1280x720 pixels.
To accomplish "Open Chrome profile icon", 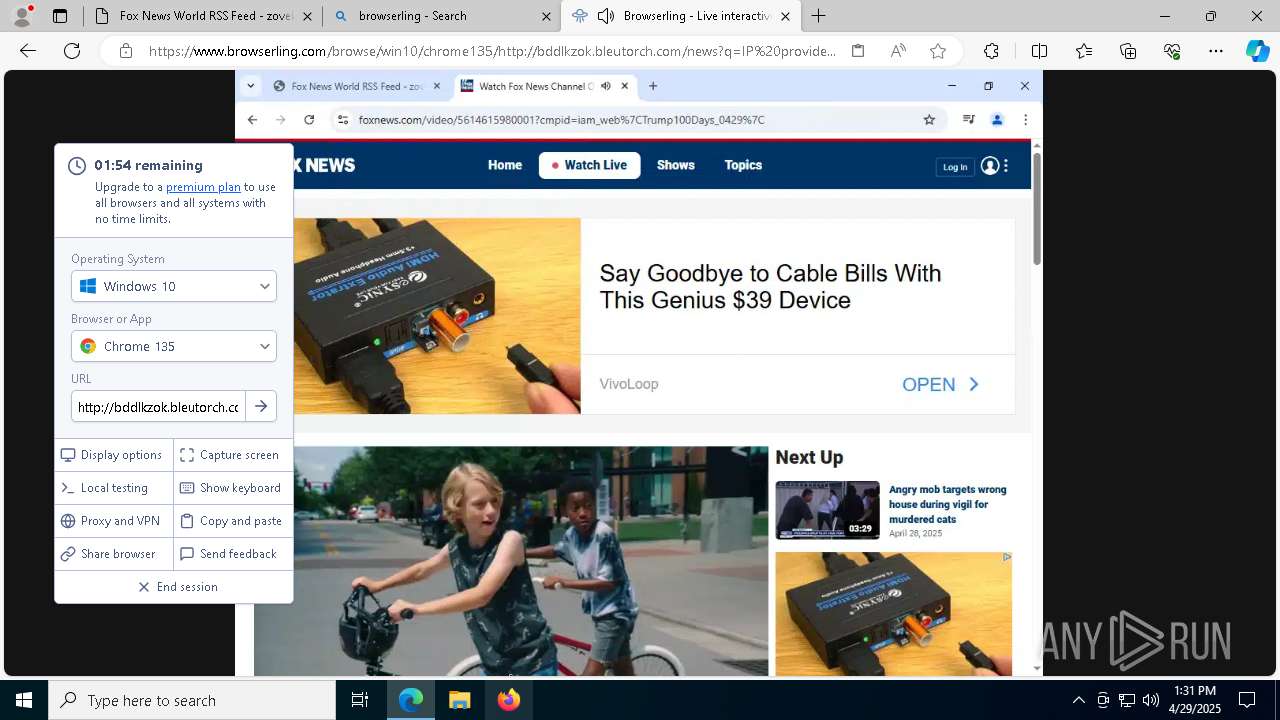I will pos(997,120).
